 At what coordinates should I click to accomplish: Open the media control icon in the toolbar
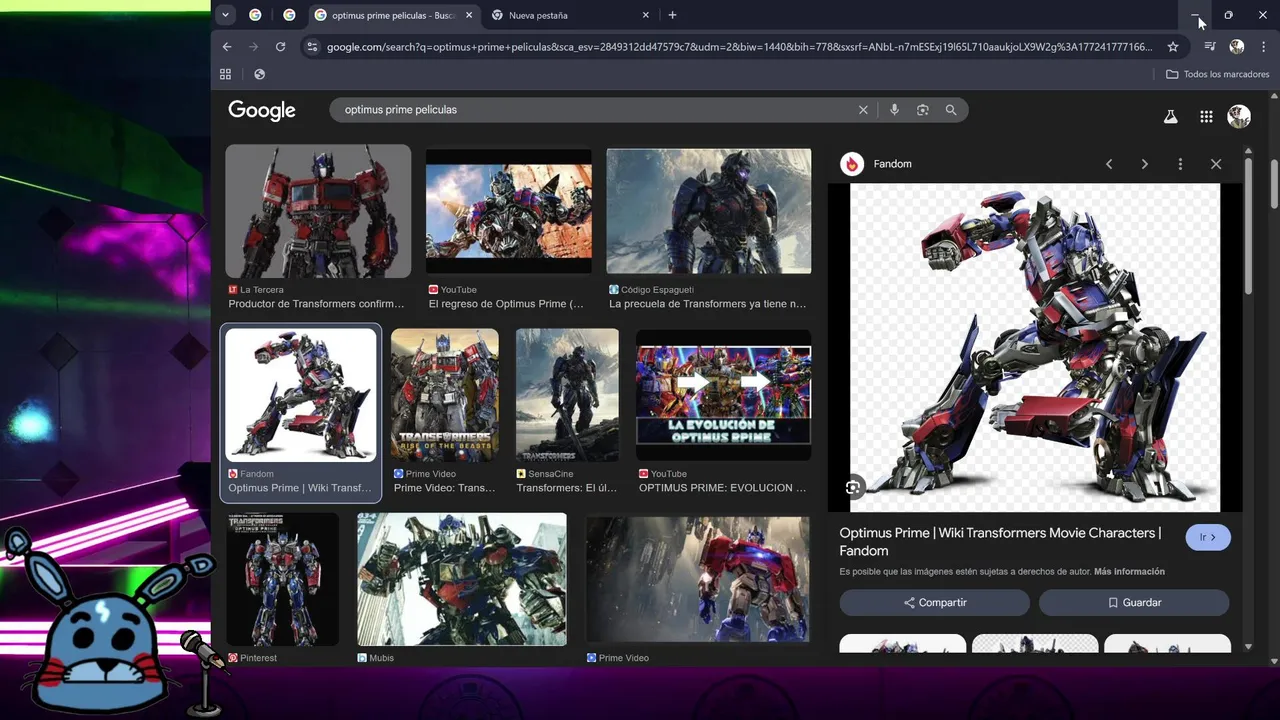[x=1210, y=47]
